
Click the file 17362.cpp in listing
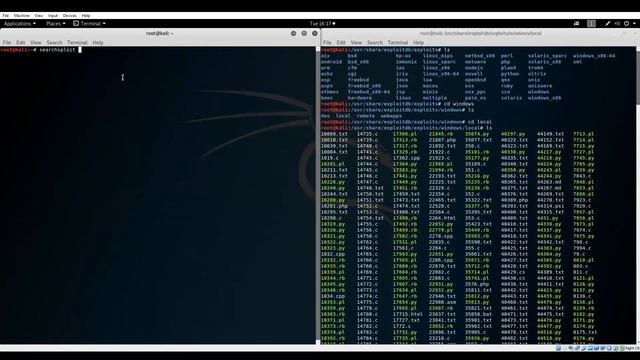[x=407, y=158]
